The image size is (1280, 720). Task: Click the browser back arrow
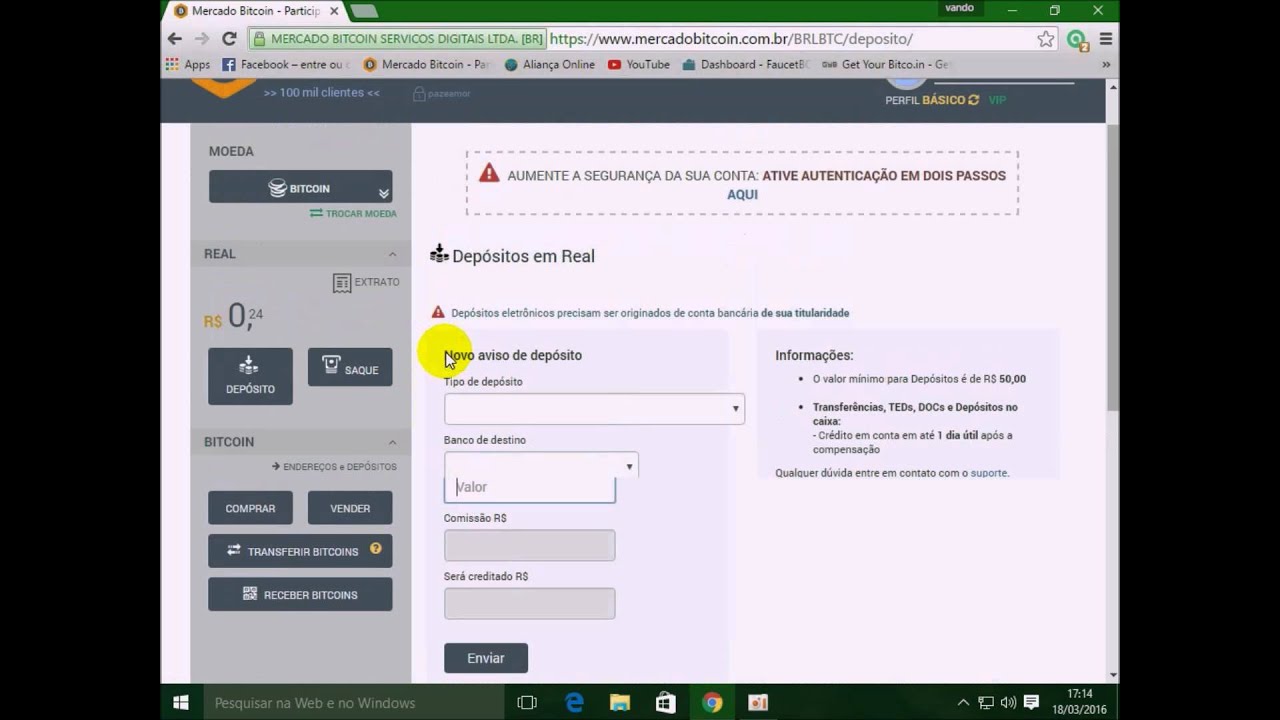pos(175,39)
